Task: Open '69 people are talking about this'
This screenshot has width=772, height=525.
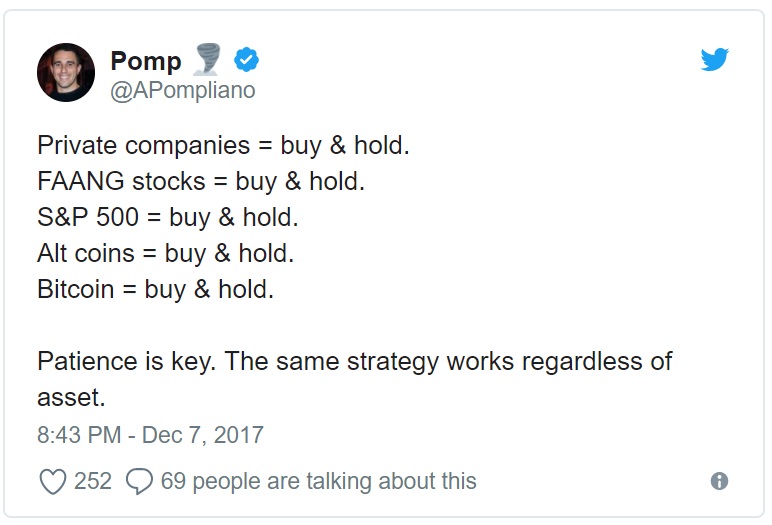Action: 319,481
